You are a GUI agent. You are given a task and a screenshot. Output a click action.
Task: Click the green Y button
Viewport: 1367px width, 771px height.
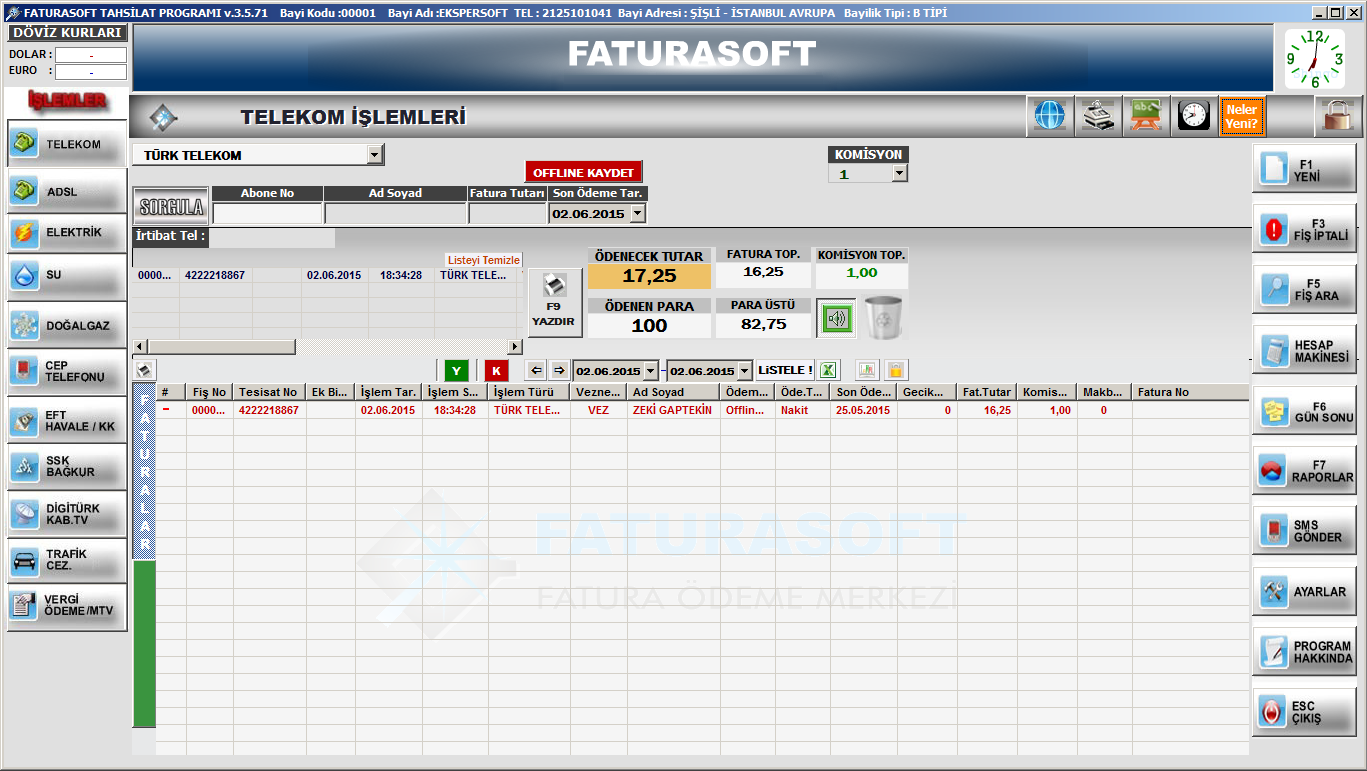(x=456, y=370)
